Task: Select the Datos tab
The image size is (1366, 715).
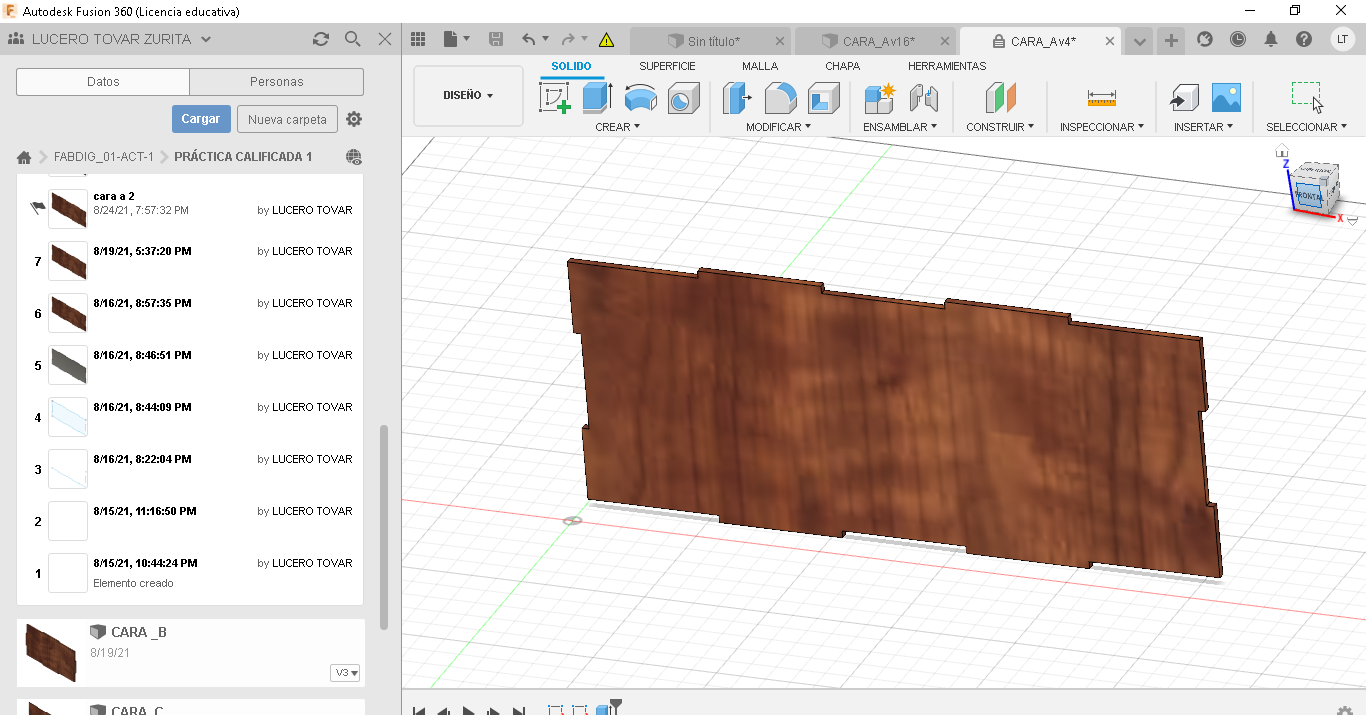Action: [x=103, y=82]
